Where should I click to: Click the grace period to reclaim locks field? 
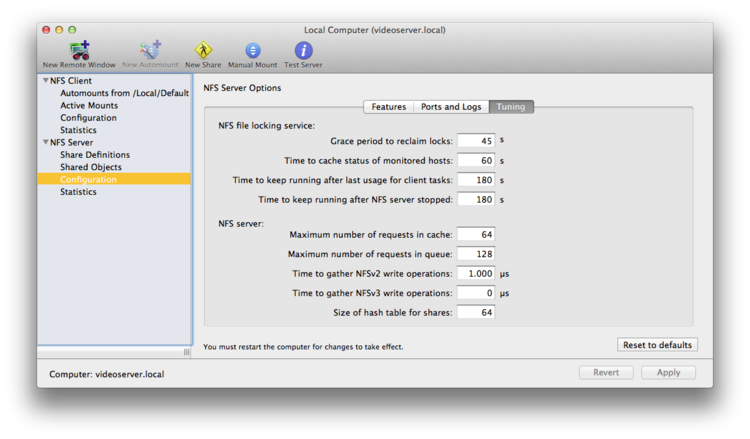click(476, 141)
